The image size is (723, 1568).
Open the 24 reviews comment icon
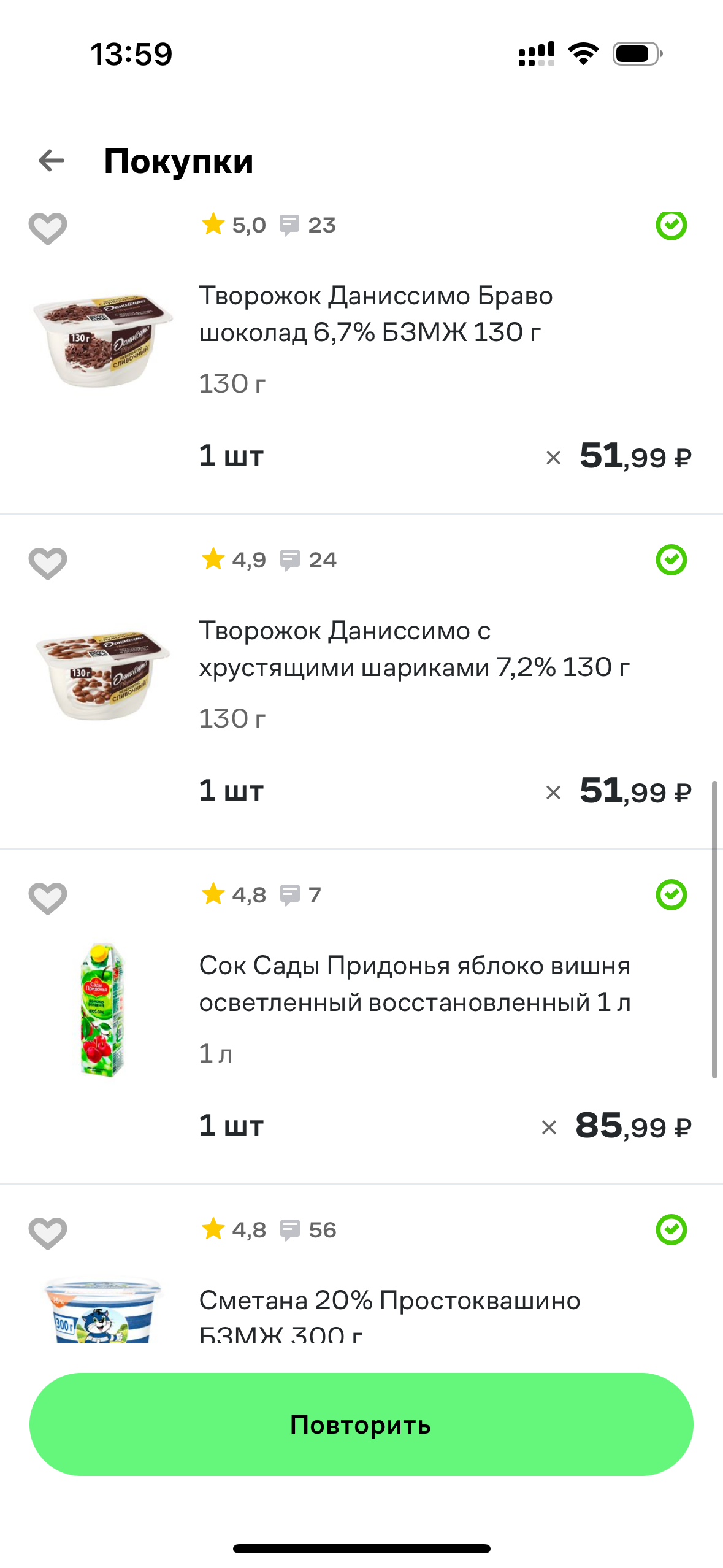click(x=289, y=560)
